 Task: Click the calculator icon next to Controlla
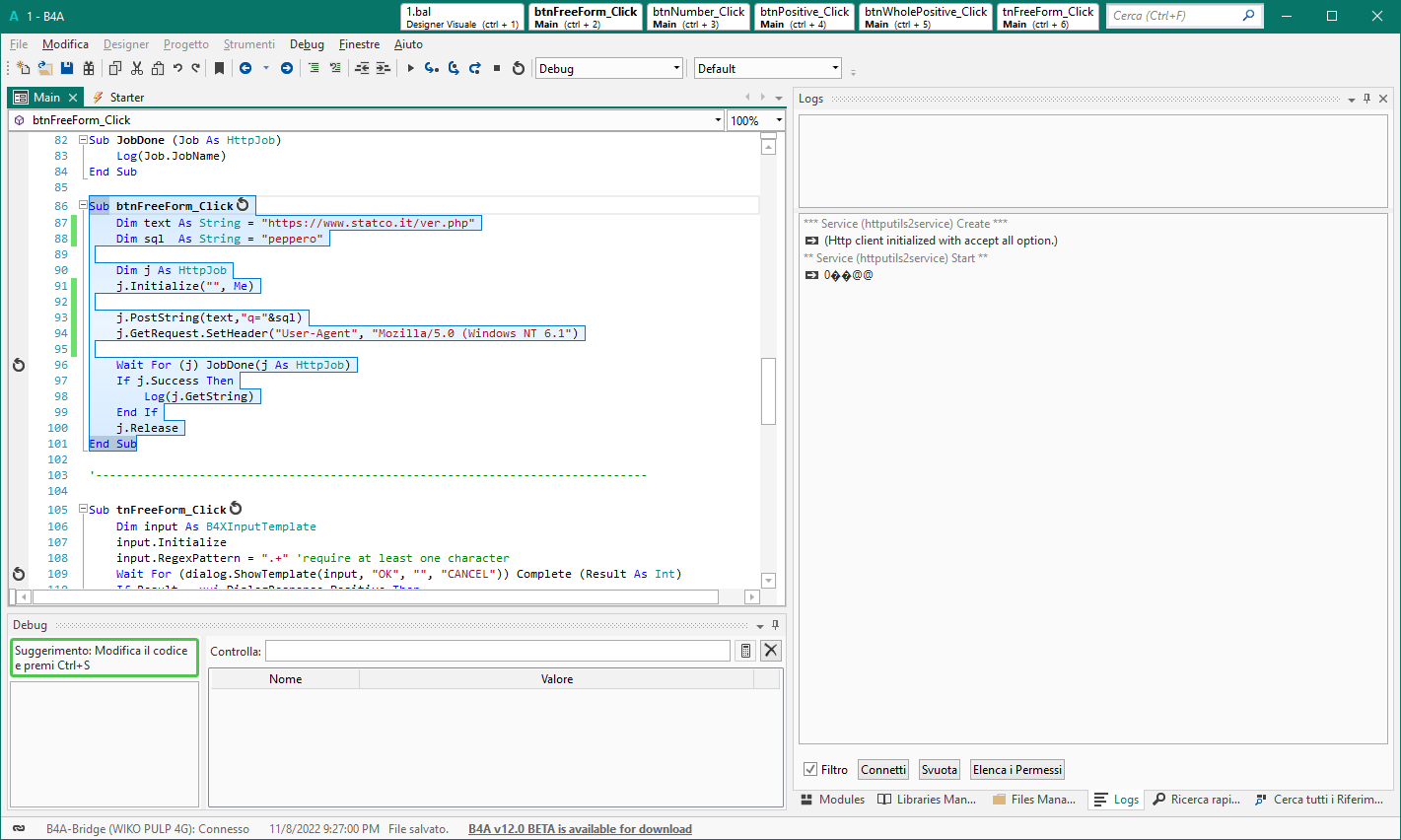coord(745,651)
